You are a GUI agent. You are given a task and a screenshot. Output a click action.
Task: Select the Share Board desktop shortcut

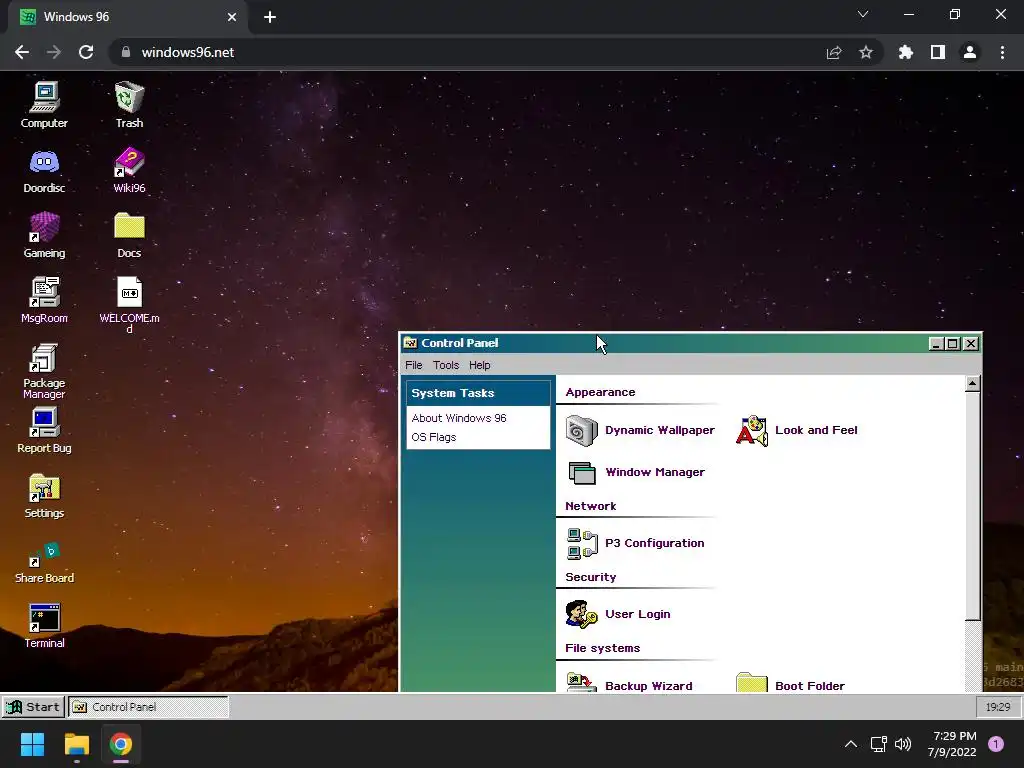44,562
